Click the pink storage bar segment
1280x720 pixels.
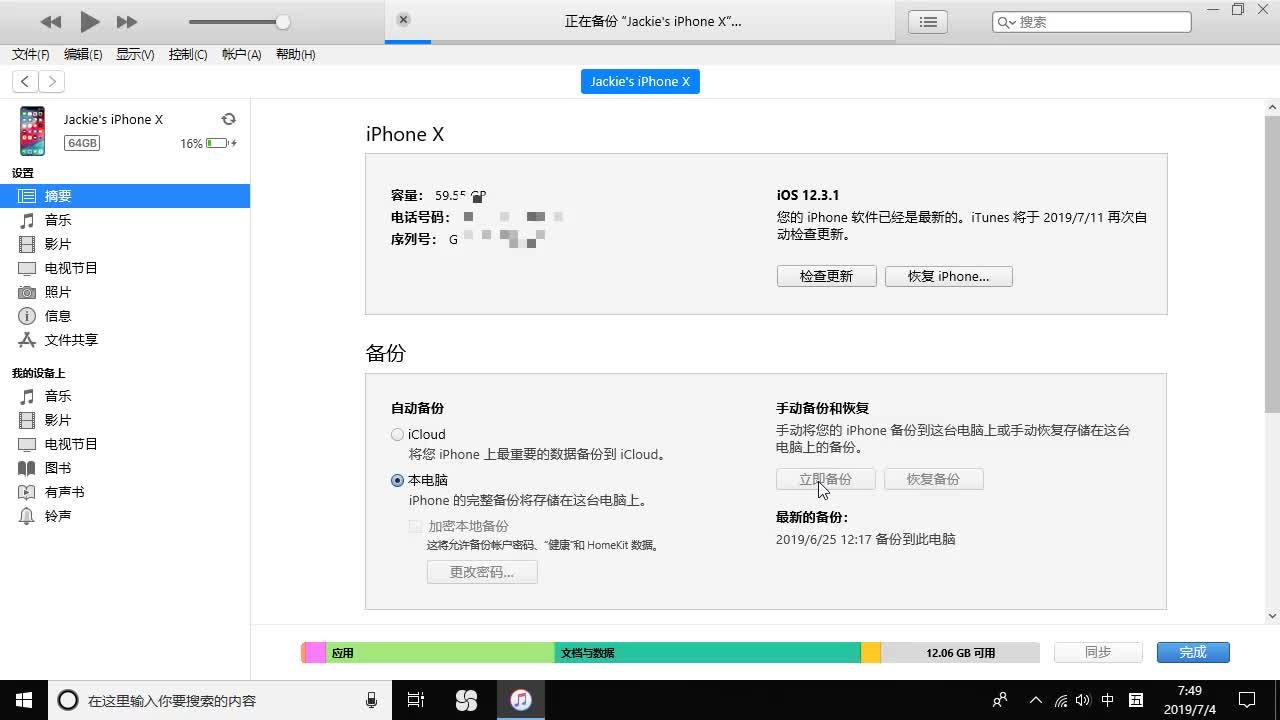[315, 652]
